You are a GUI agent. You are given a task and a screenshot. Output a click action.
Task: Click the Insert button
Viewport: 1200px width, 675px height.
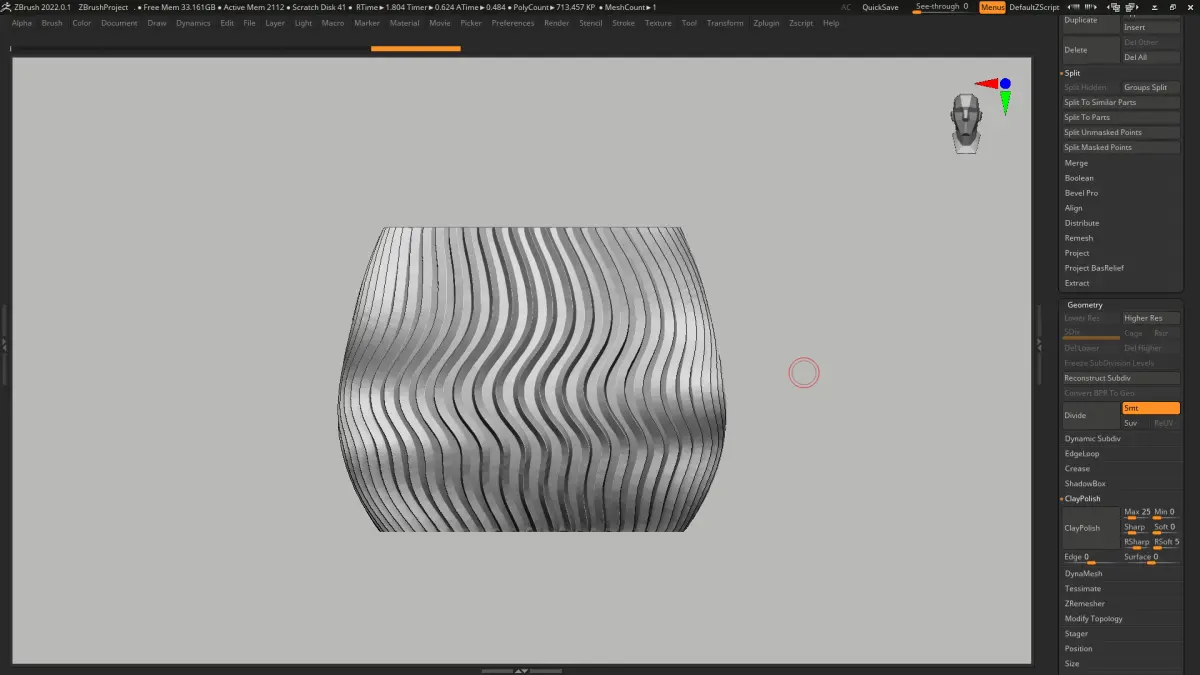pyautogui.click(x=1151, y=27)
